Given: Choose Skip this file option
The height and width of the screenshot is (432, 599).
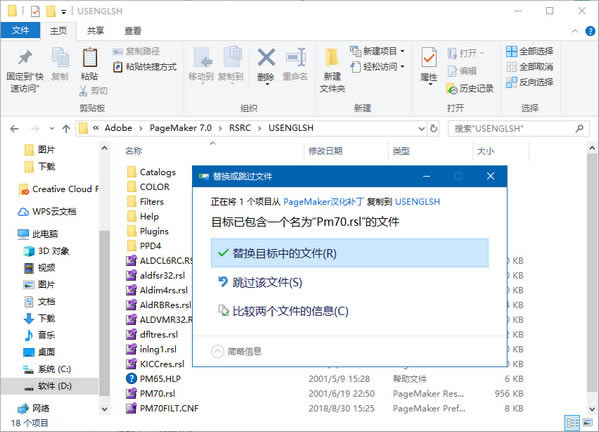Looking at the screenshot, I should tap(260, 282).
